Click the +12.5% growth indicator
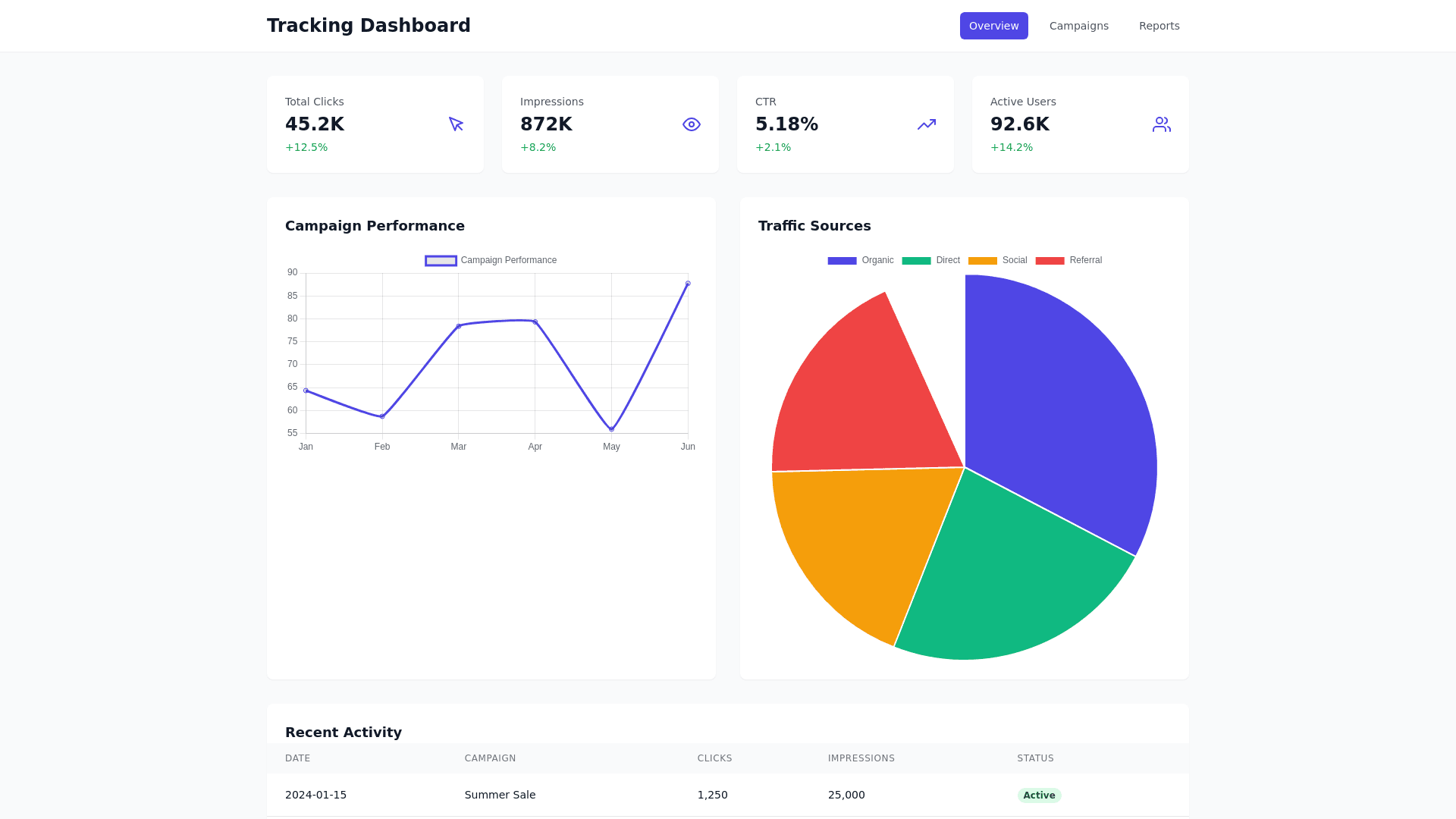Viewport: 1456px width, 819px height. (306, 147)
